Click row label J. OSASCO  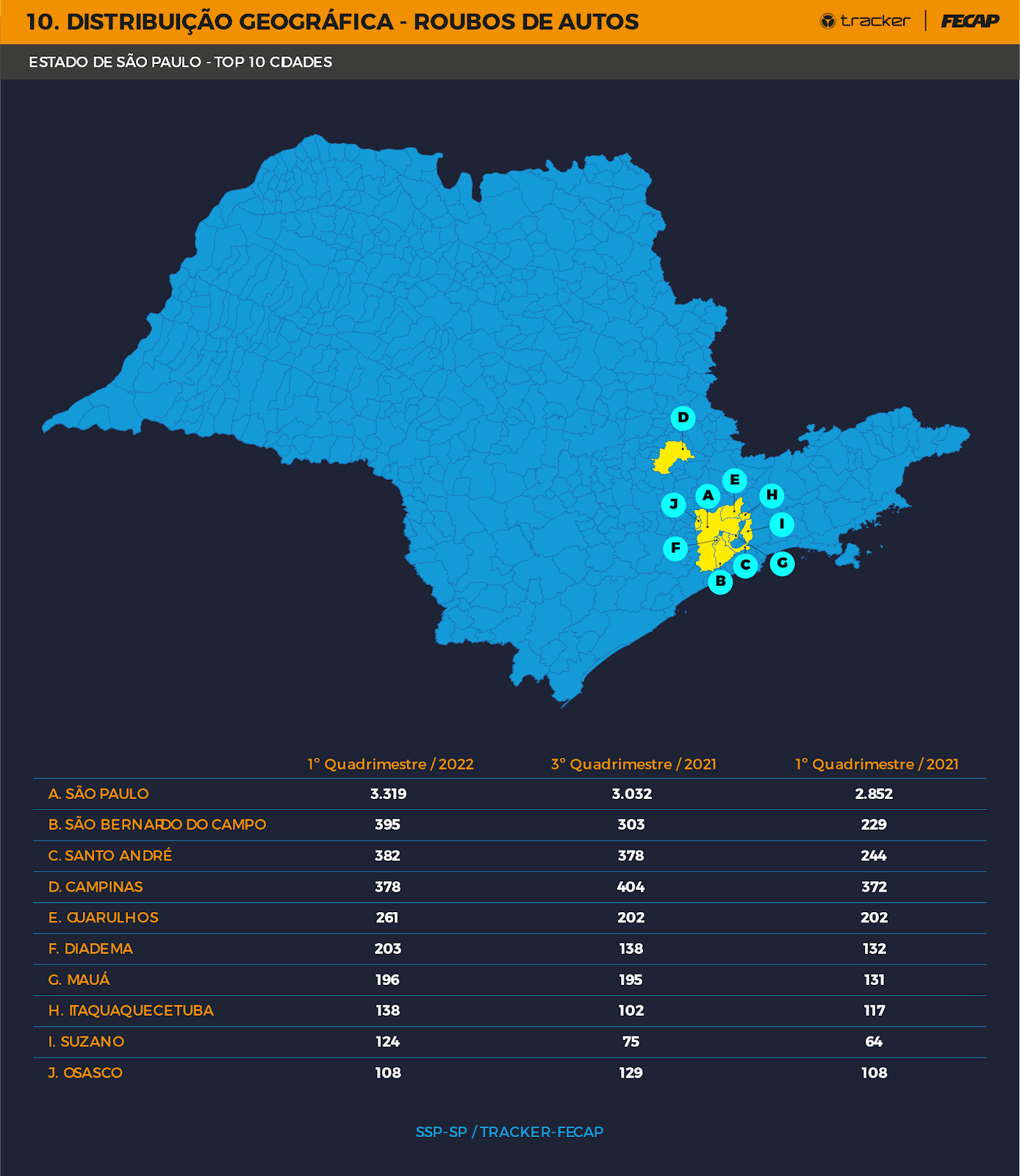(x=85, y=1073)
